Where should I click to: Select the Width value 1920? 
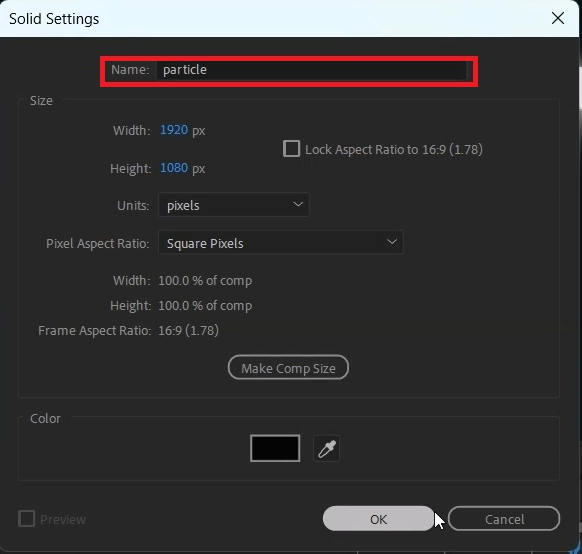[174, 130]
